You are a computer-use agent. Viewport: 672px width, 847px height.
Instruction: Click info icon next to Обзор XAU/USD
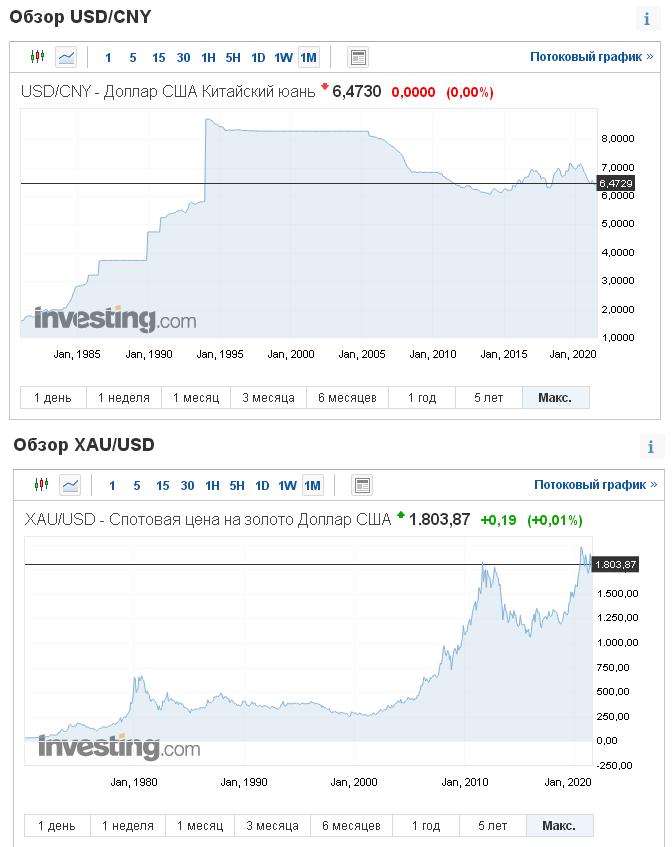651,447
